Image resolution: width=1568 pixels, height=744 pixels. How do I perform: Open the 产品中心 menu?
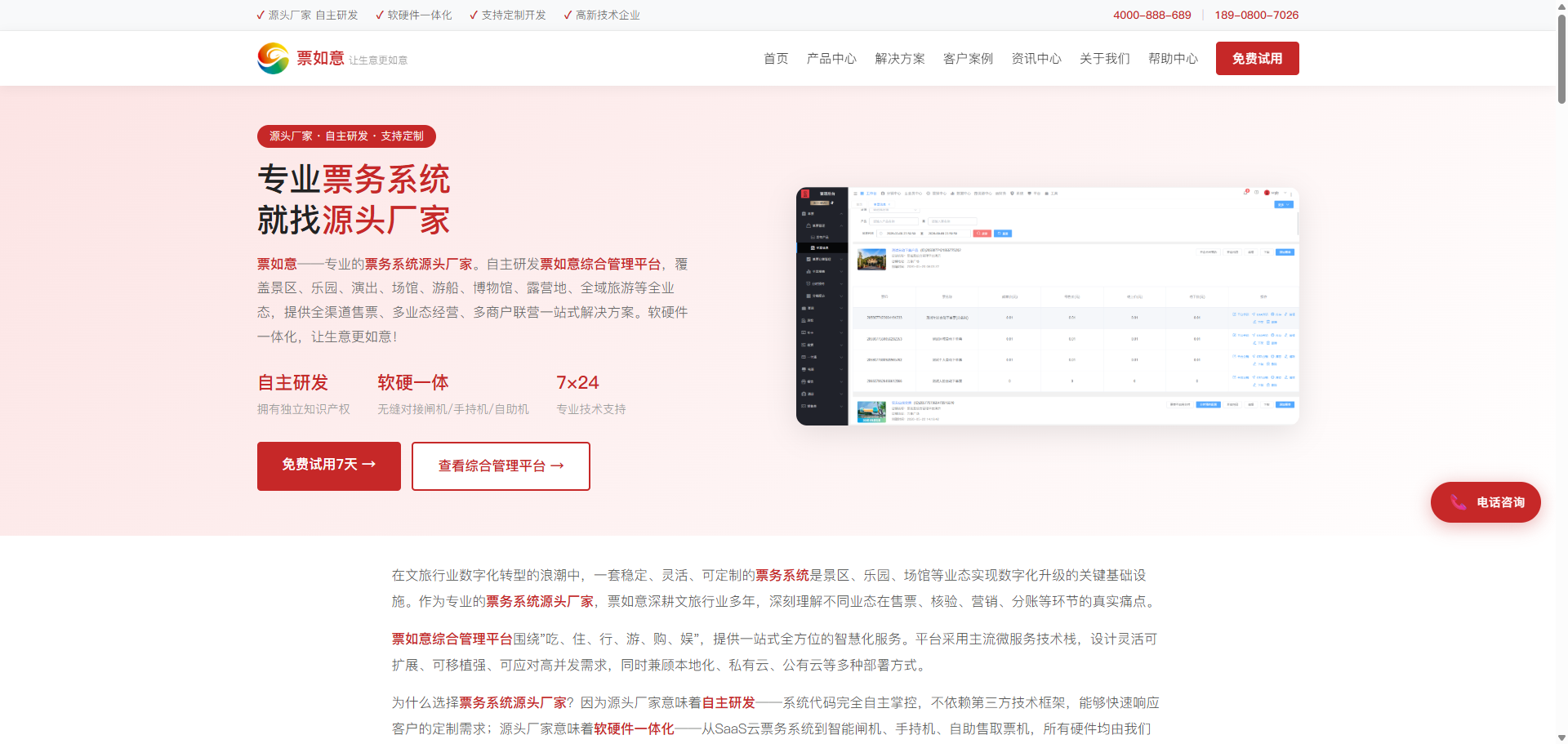pyautogui.click(x=831, y=59)
